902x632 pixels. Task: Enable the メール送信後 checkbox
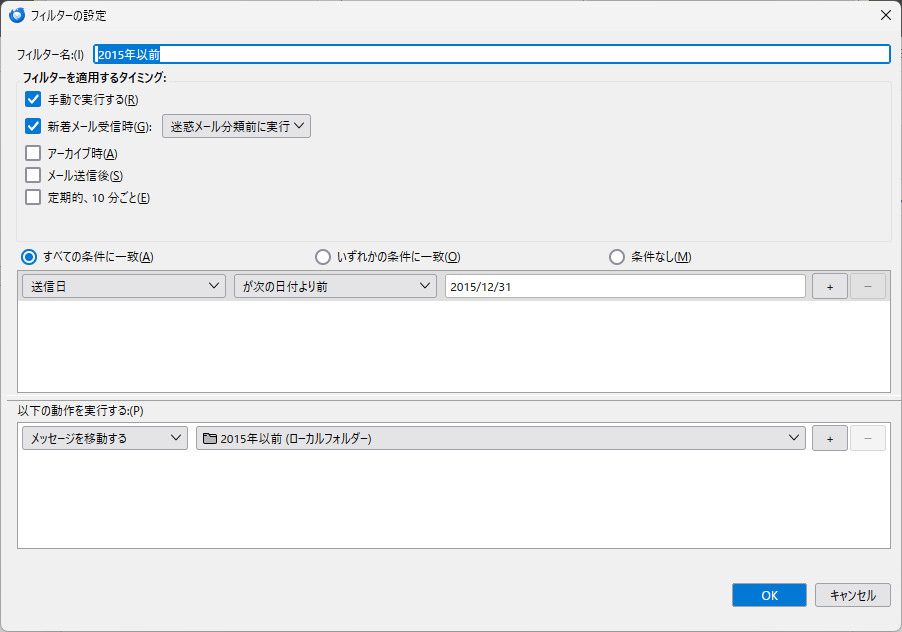(x=33, y=175)
